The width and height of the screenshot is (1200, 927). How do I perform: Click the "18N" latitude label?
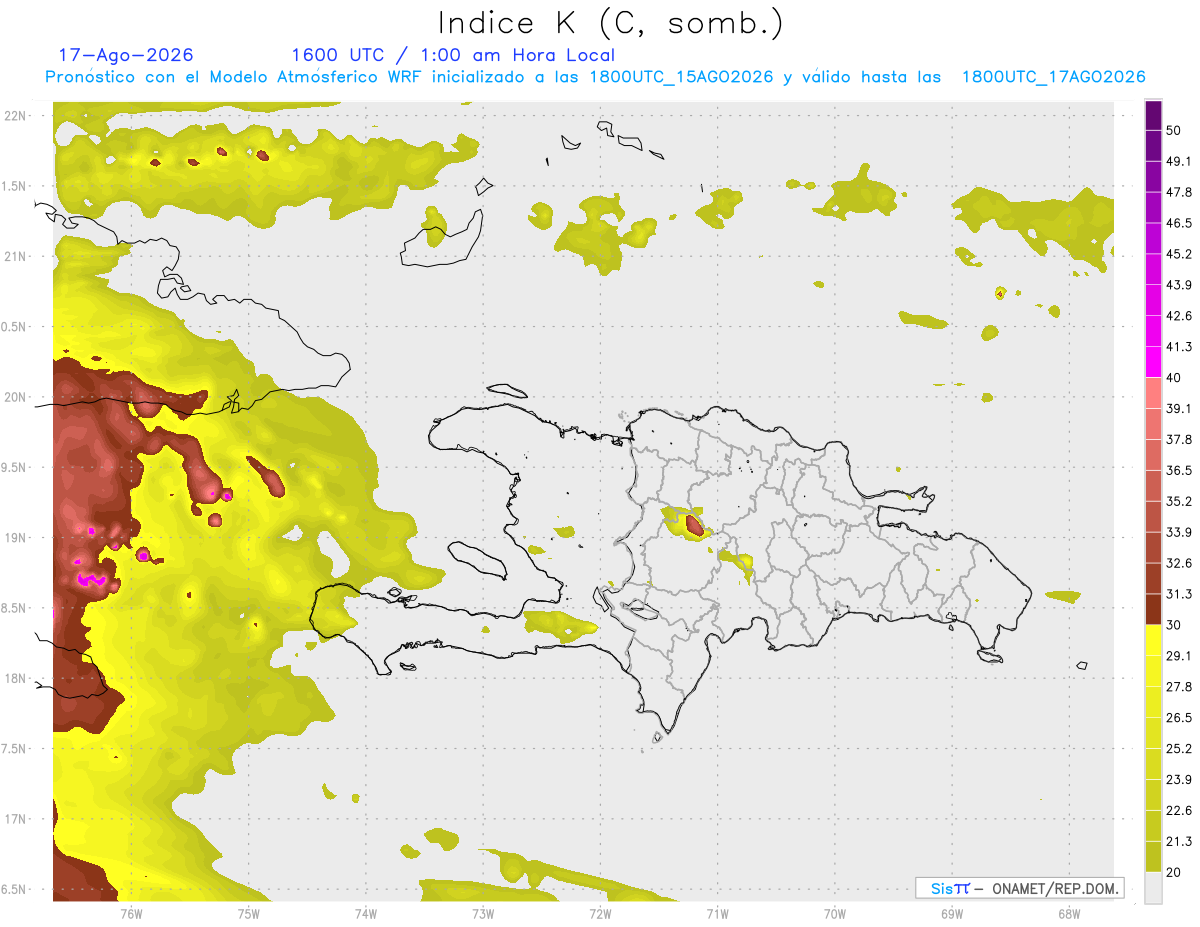[15, 678]
